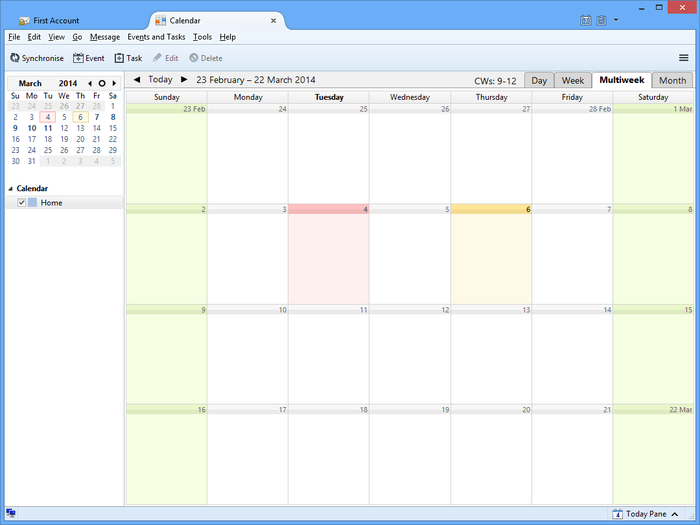Image resolution: width=700 pixels, height=525 pixels.
Task: Select Saturday 22 Mar cell in grid
Action: (x=653, y=455)
